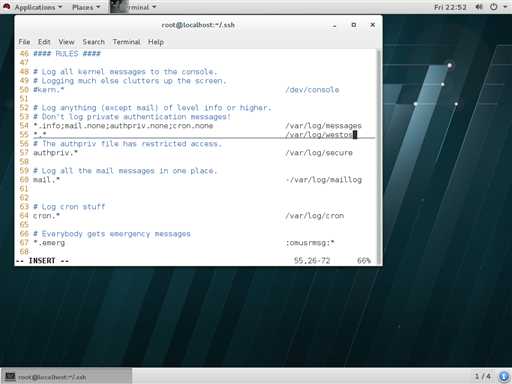Click the volume speaker icon
Viewport: 512px width, 384px height.
479,7
